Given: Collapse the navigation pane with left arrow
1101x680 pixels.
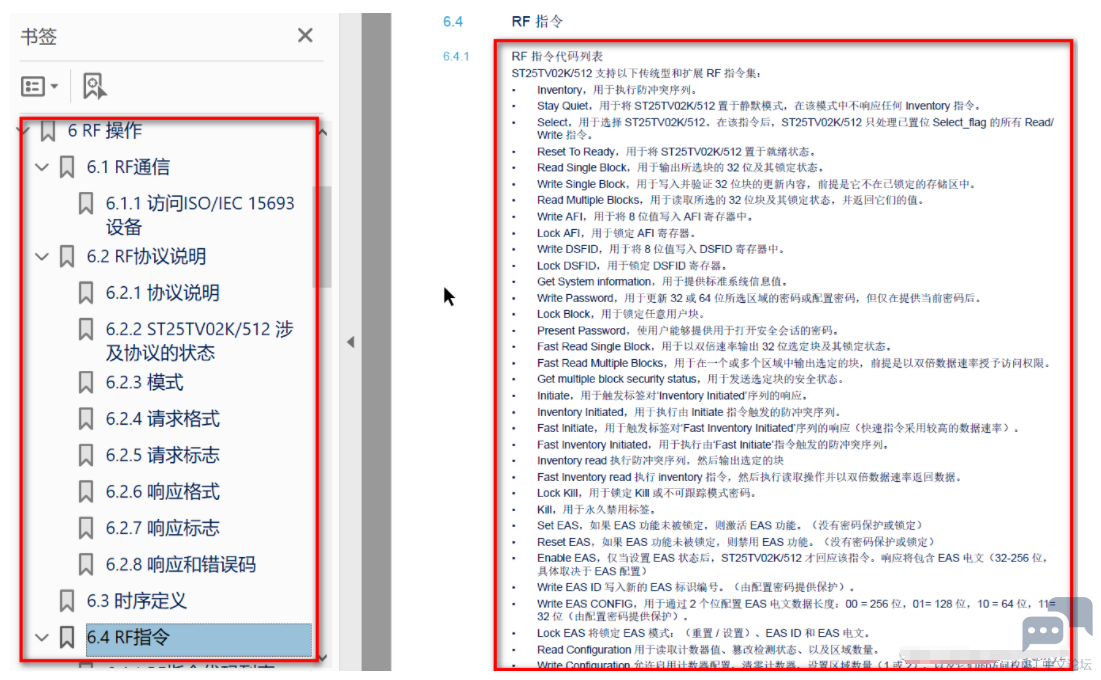Looking at the screenshot, I should click(x=350, y=342).
